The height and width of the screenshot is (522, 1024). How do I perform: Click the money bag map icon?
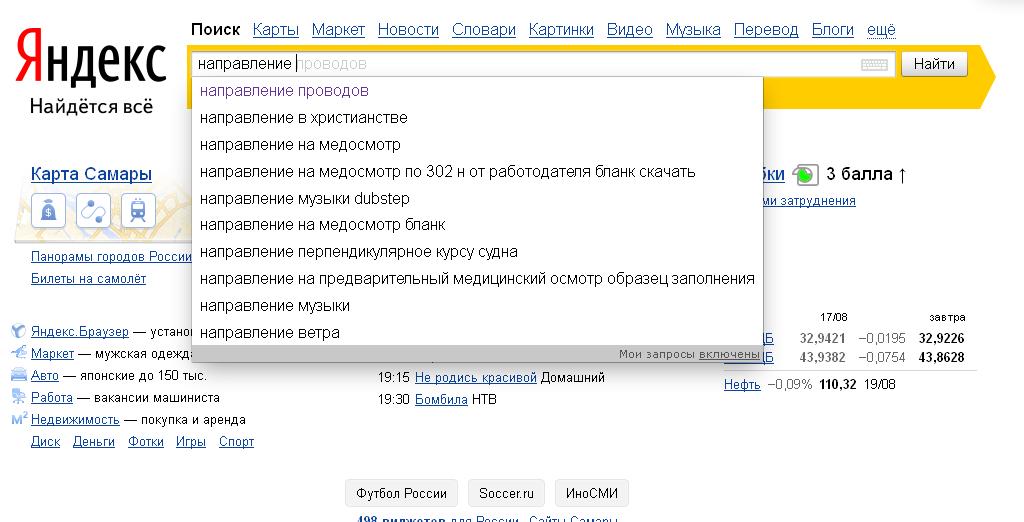[49, 211]
